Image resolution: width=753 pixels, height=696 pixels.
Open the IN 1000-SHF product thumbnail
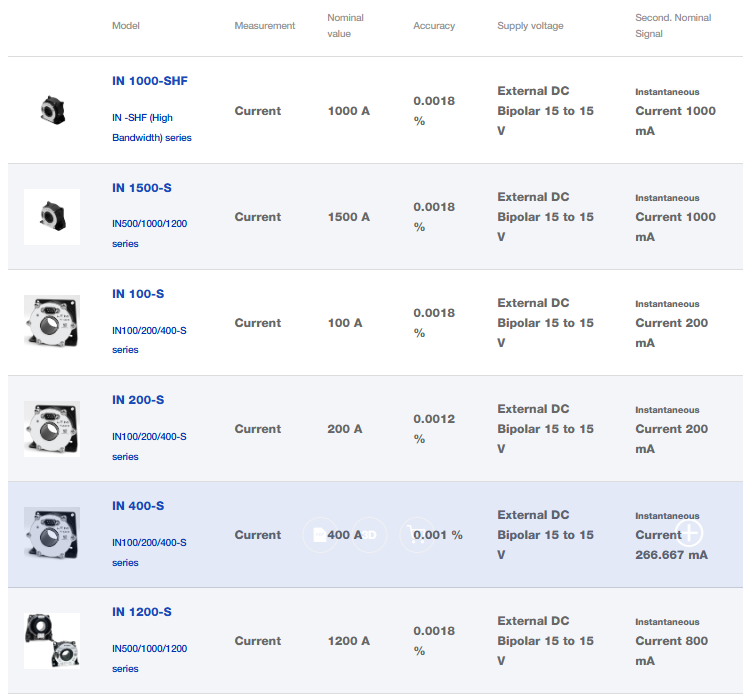(52, 110)
